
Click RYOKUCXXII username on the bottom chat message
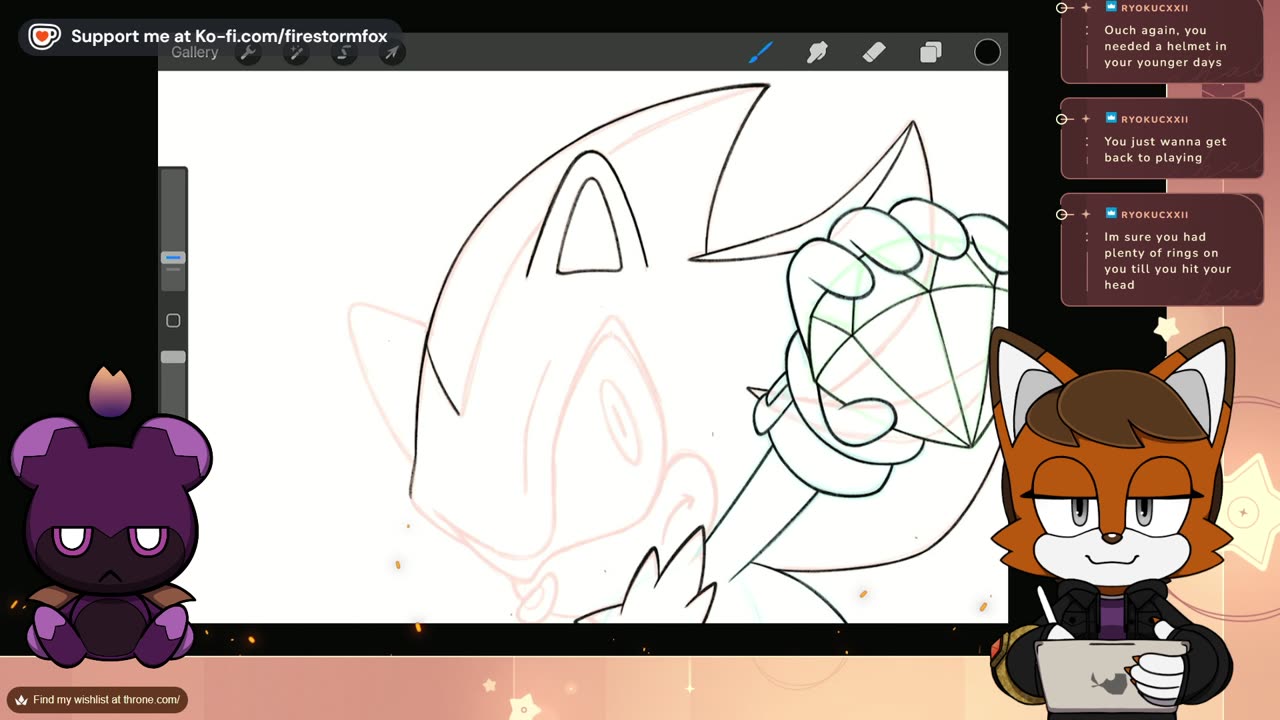1154,215
